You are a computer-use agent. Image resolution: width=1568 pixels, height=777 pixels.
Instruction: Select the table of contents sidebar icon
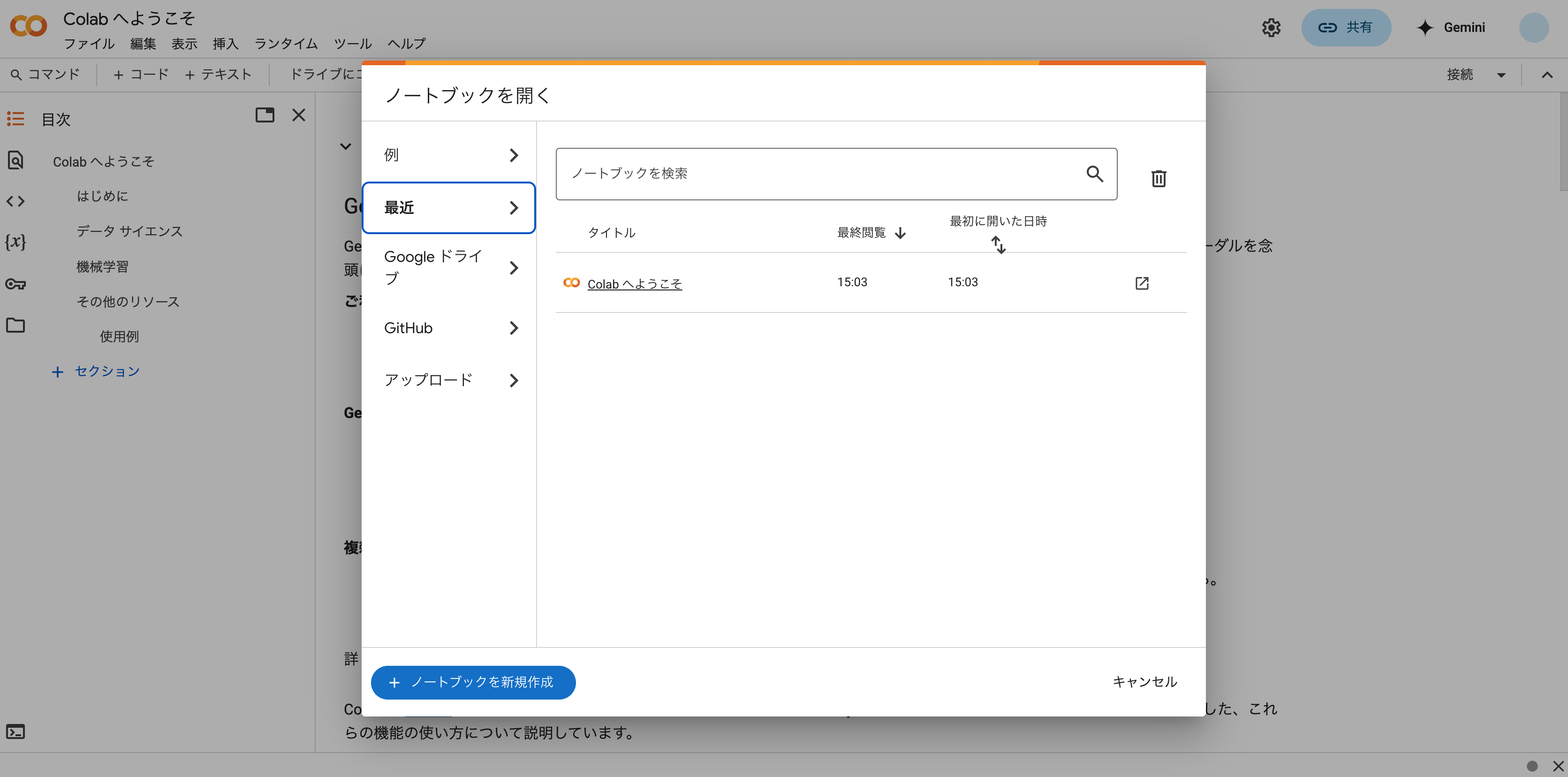(x=15, y=119)
